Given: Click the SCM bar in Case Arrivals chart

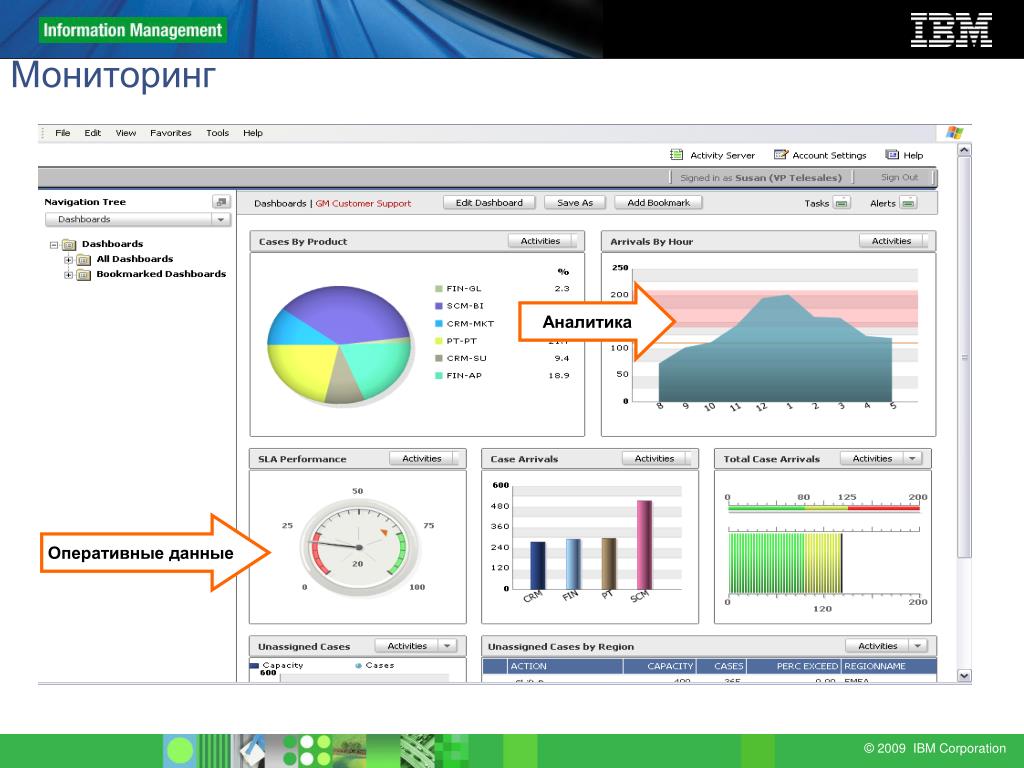Looking at the screenshot, I should click(644, 545).
